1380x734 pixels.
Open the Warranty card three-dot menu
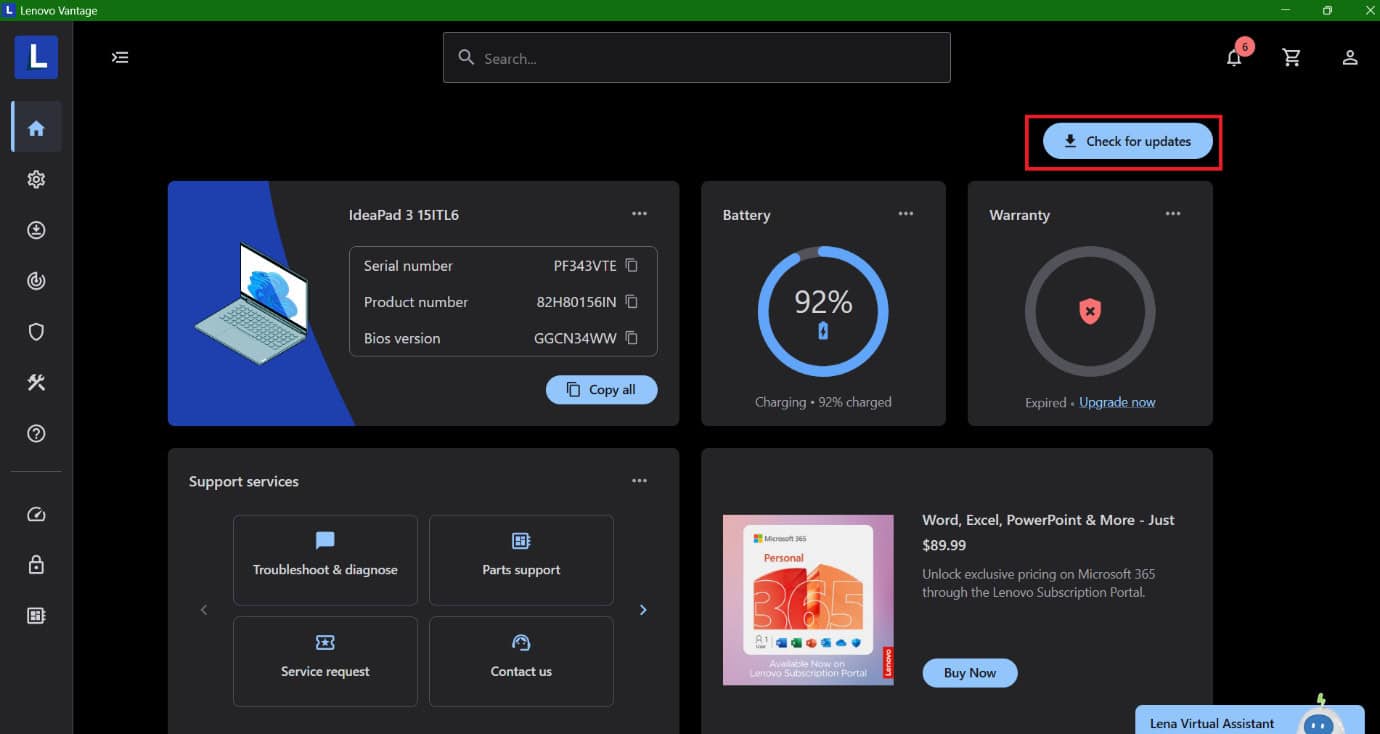pyautogui.click(x=1172, y=214)
